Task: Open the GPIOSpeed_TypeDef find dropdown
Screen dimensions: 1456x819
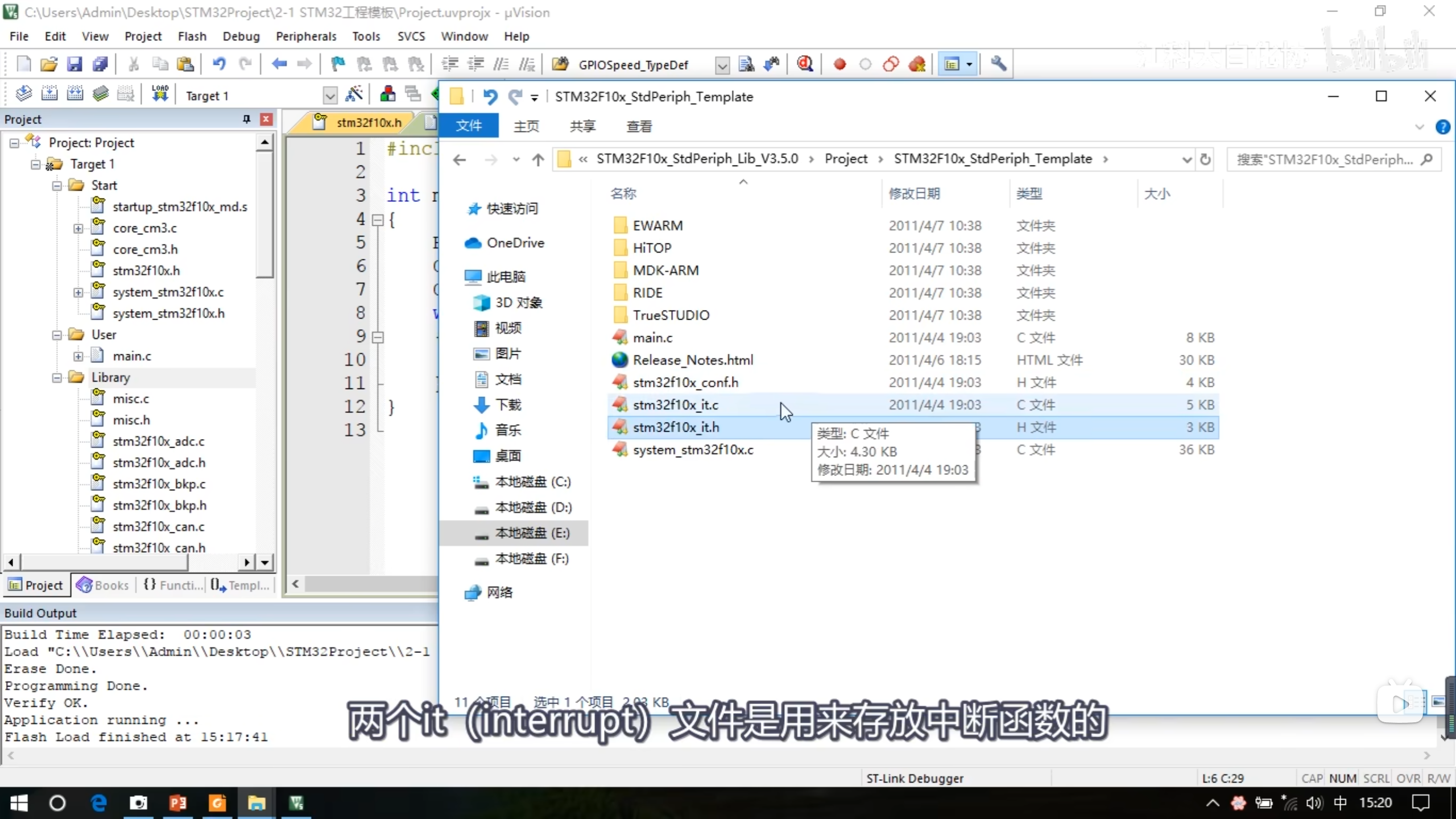Action: coord(722,65)
